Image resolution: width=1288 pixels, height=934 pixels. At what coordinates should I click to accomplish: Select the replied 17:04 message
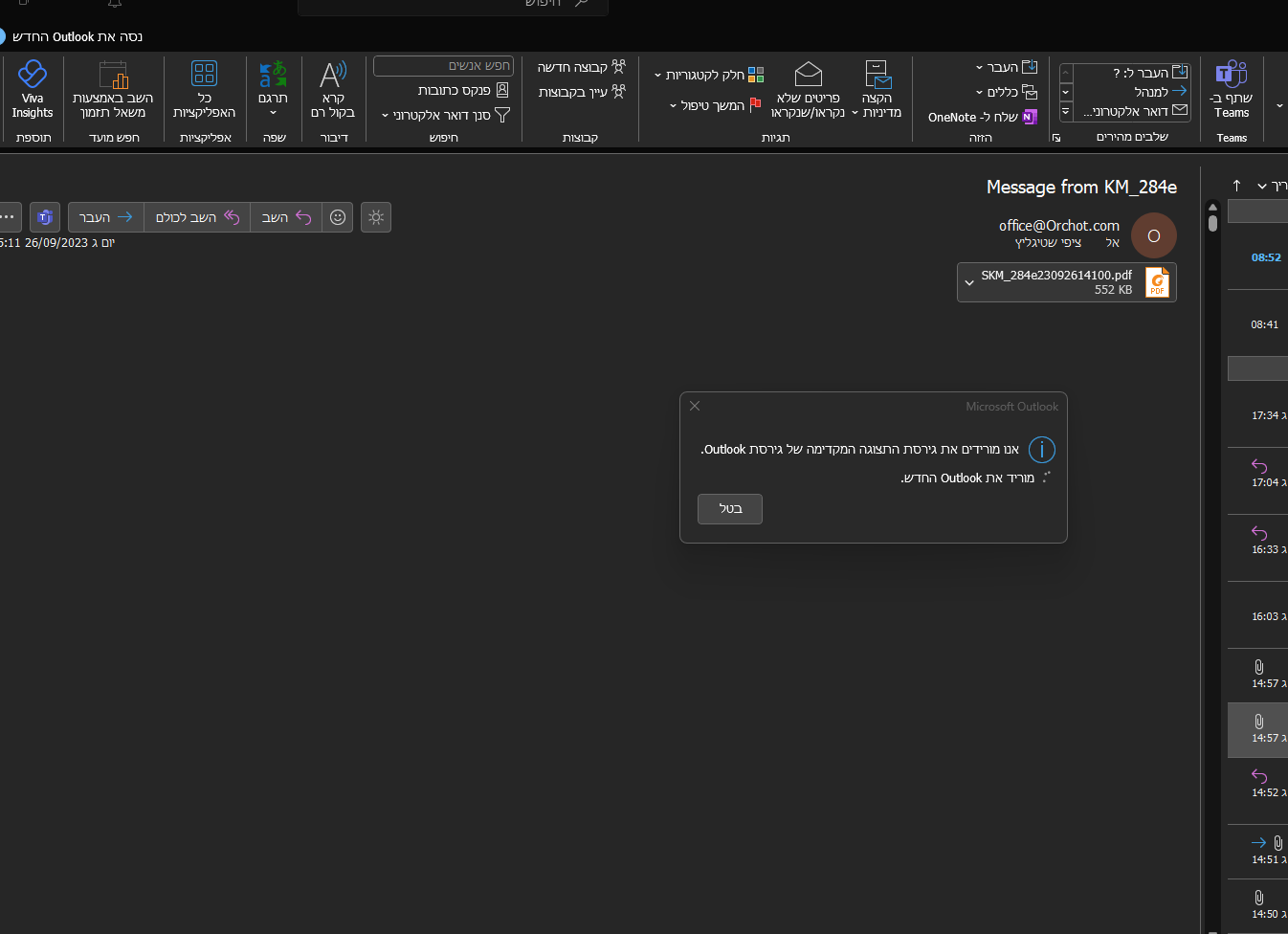tap(1257, 481)
